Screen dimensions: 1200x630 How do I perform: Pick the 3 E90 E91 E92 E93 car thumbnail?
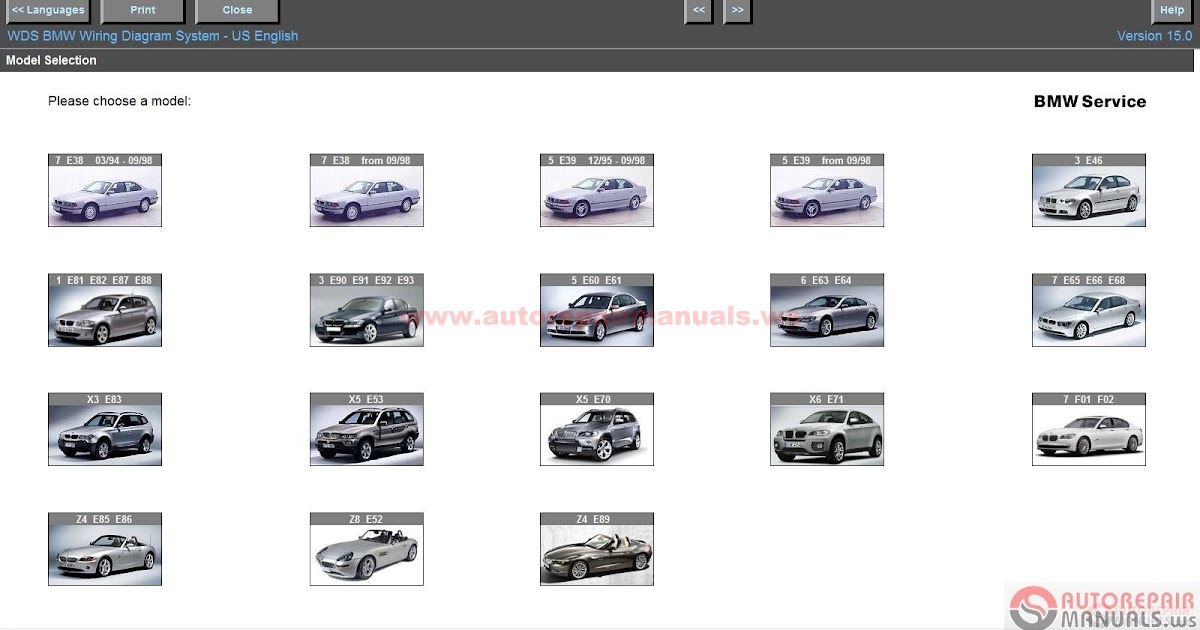tap(366, 310)
